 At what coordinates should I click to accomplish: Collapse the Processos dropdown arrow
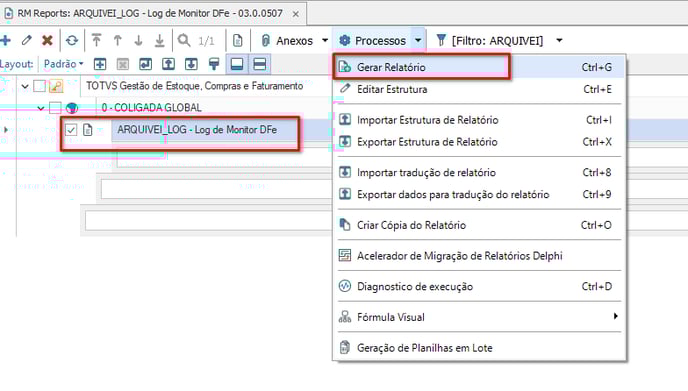418,40
